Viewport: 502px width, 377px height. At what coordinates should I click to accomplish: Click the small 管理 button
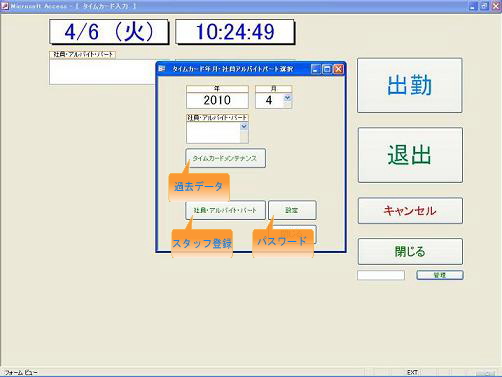point(440,275)
